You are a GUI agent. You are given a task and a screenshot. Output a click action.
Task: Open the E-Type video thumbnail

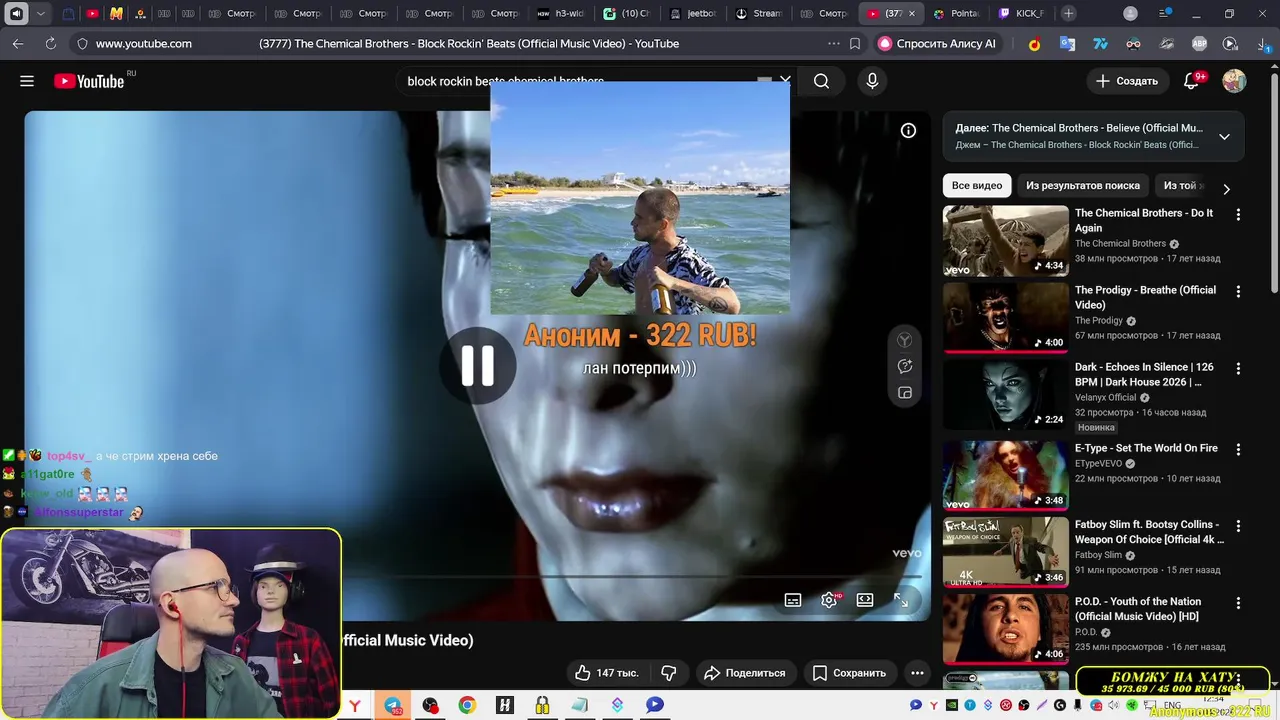coord(1006,476)
